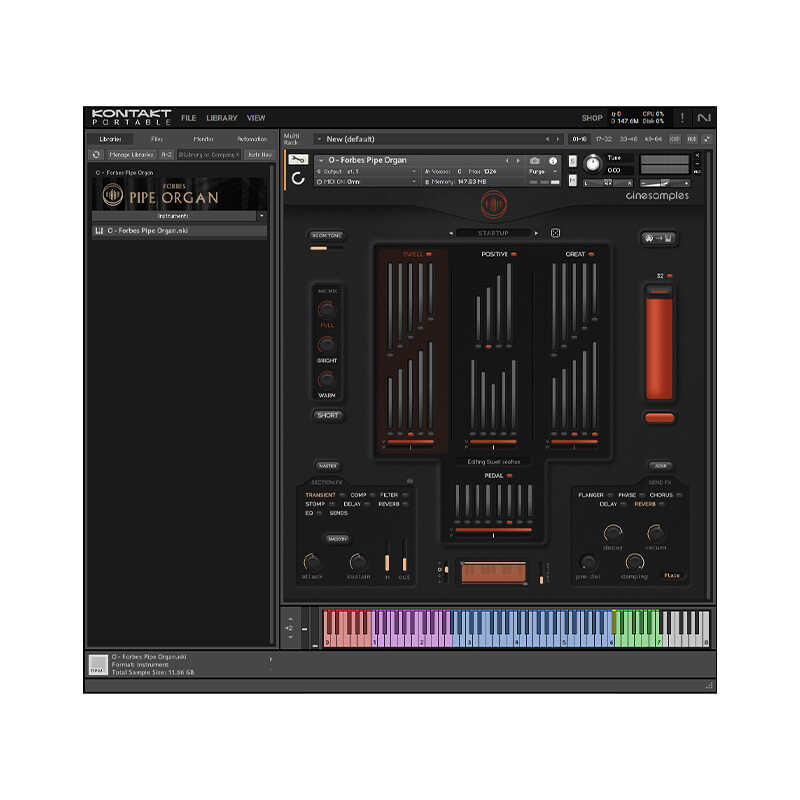Click the circular reload icon below the wrench
The image size is (800, 800).
click(x=298, y=178)
